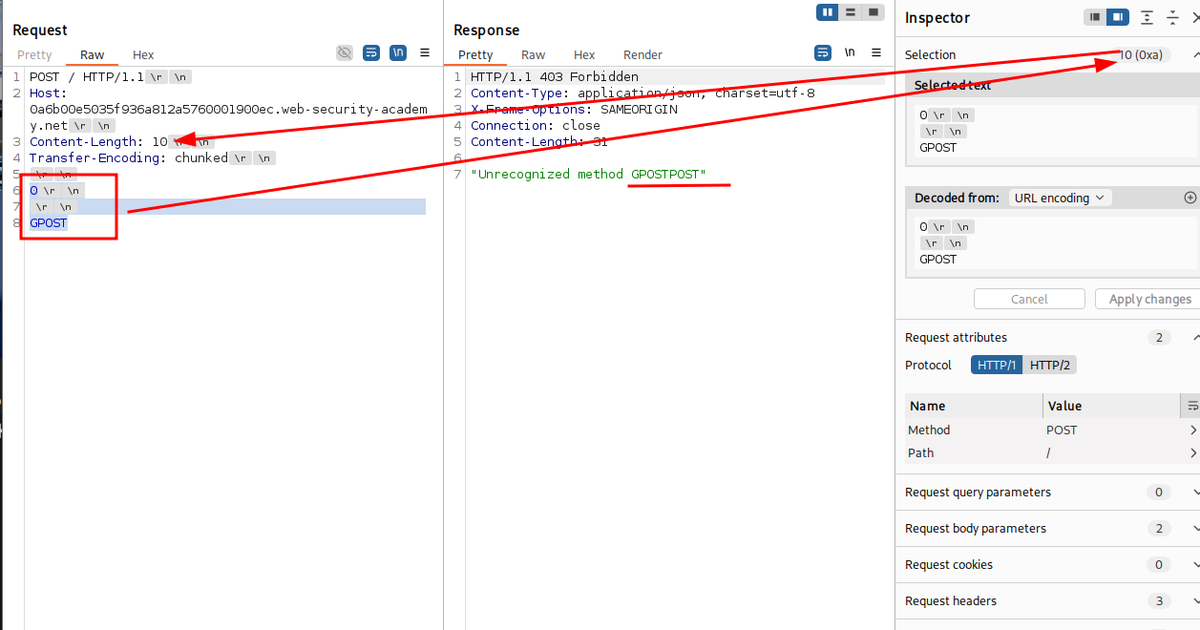Click the Name column header
This screenshot has height=630, width=1200.
coord(974,406)
